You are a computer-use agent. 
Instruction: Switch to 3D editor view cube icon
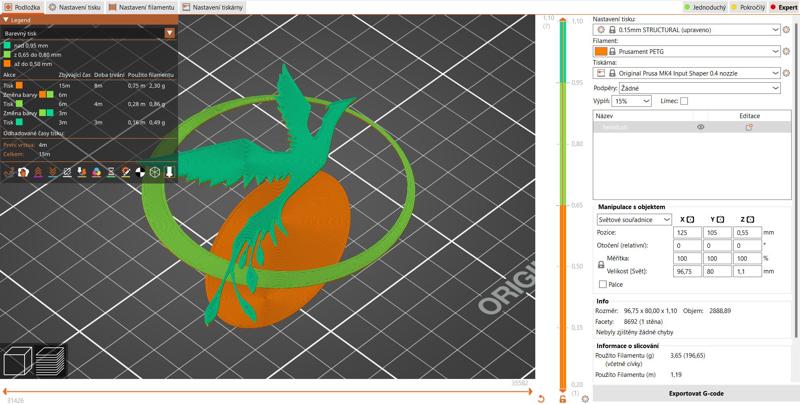click(17, 361)
